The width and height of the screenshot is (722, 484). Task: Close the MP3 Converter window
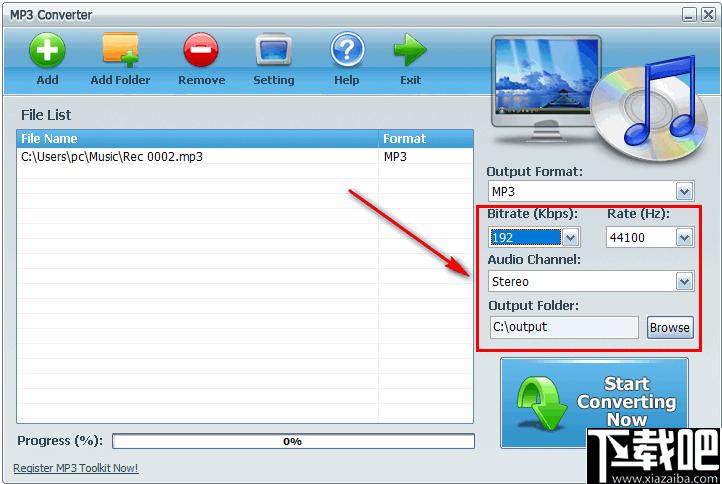pos(708,15)
